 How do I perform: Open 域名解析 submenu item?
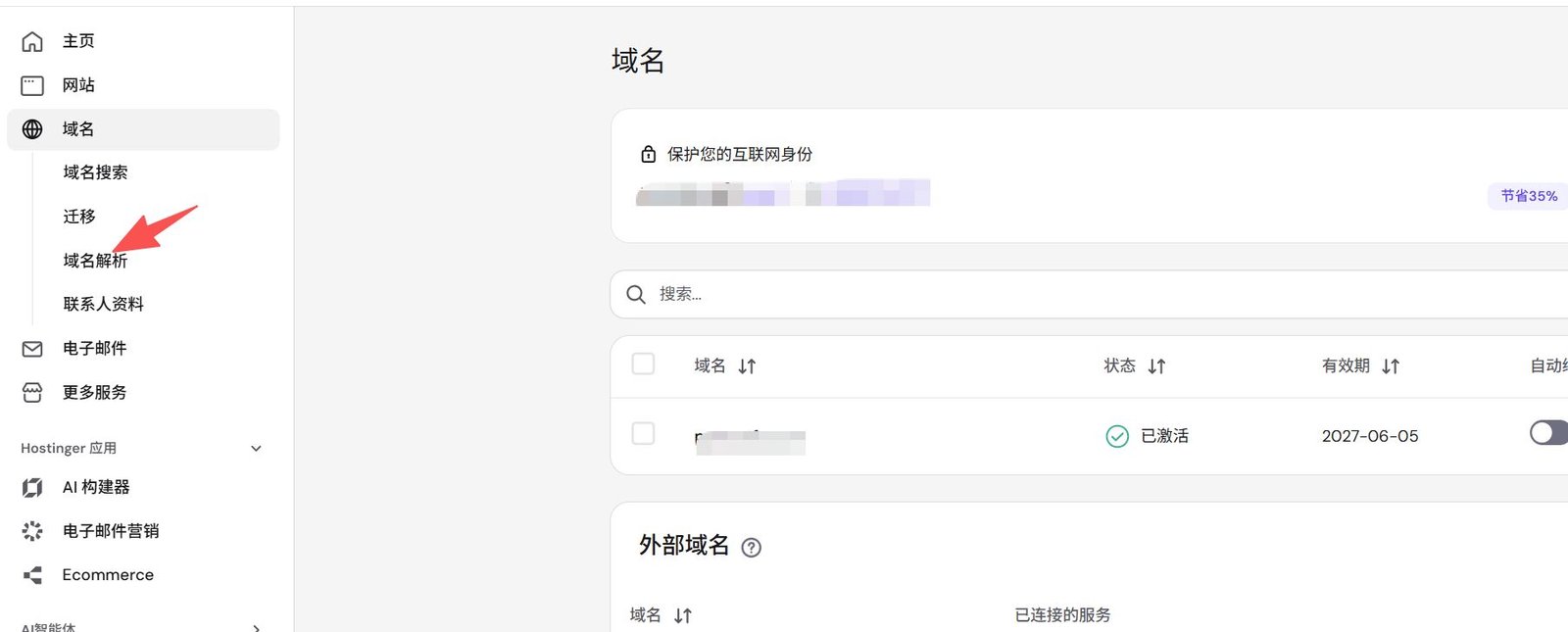pyautogui.click(x=95, y=261)
